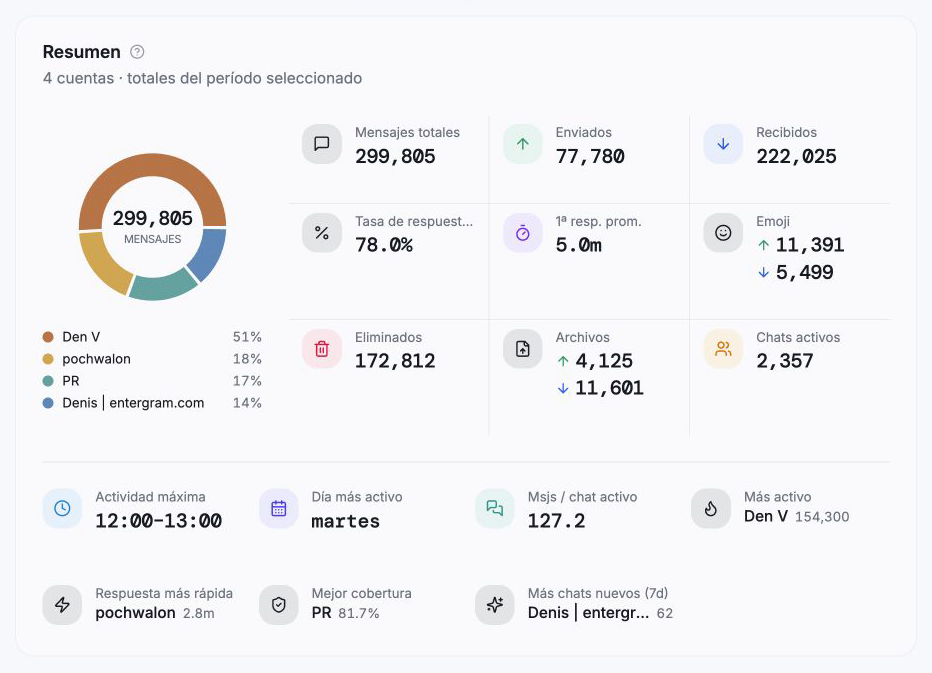
Task: Click the 5.0m average first response value
Action: pos(578,245)
